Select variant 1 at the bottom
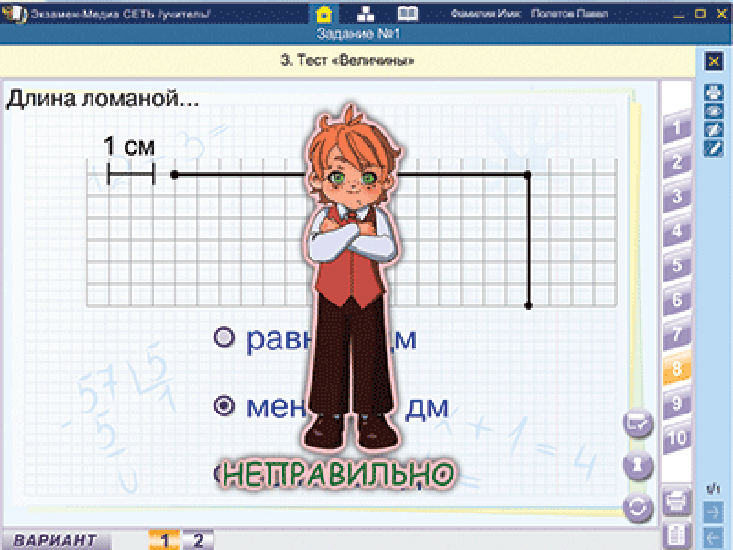 [x=164, y=541]
